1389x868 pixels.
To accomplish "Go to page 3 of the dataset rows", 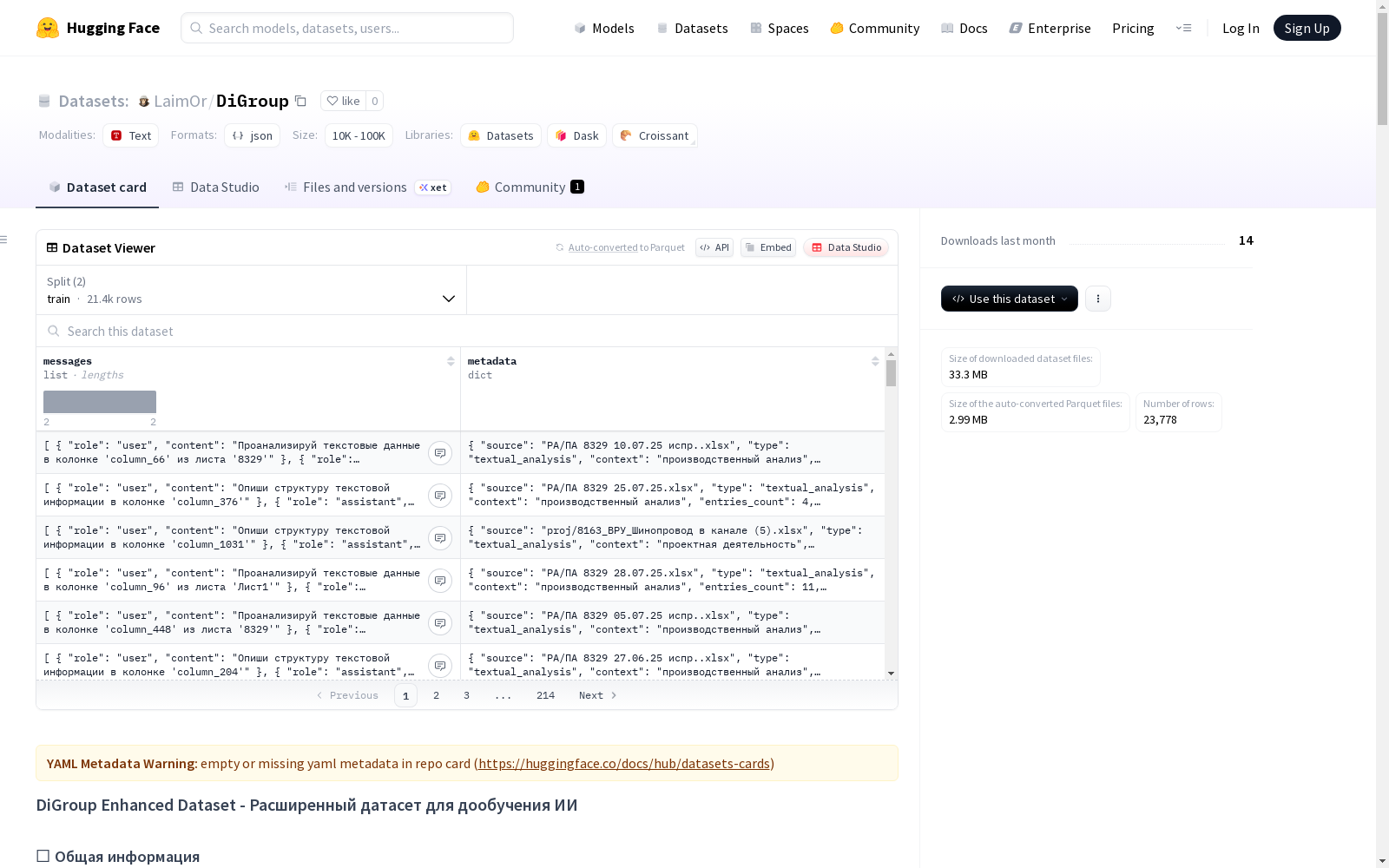I will point(466,695).
